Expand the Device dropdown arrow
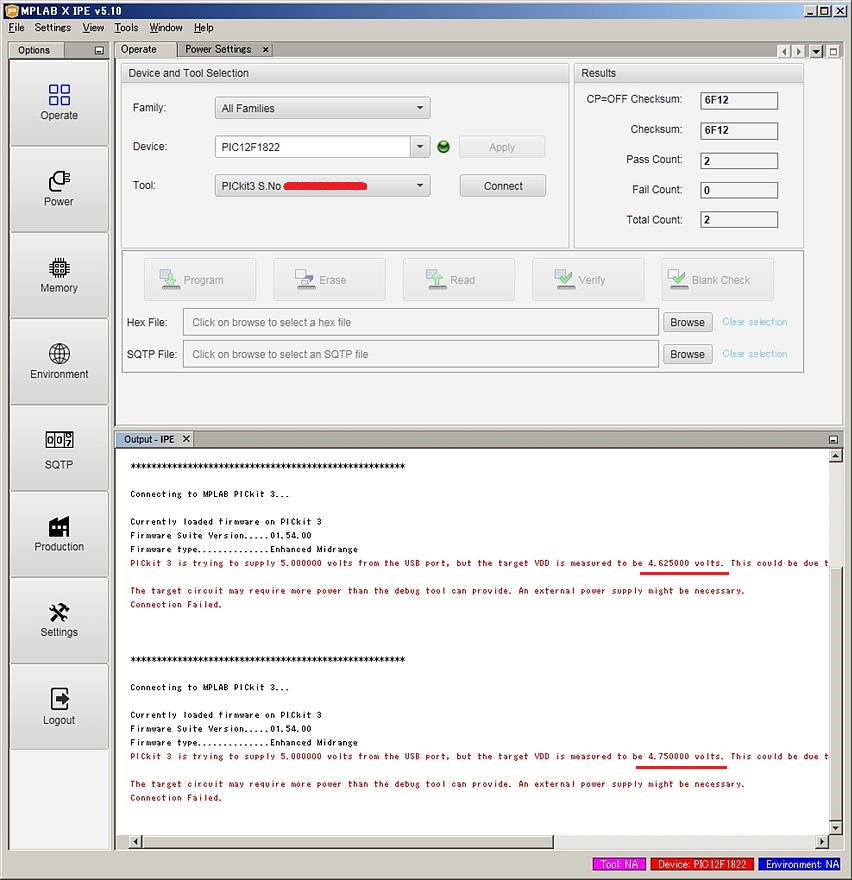This screenshot has height=880, width=852. 420,147
